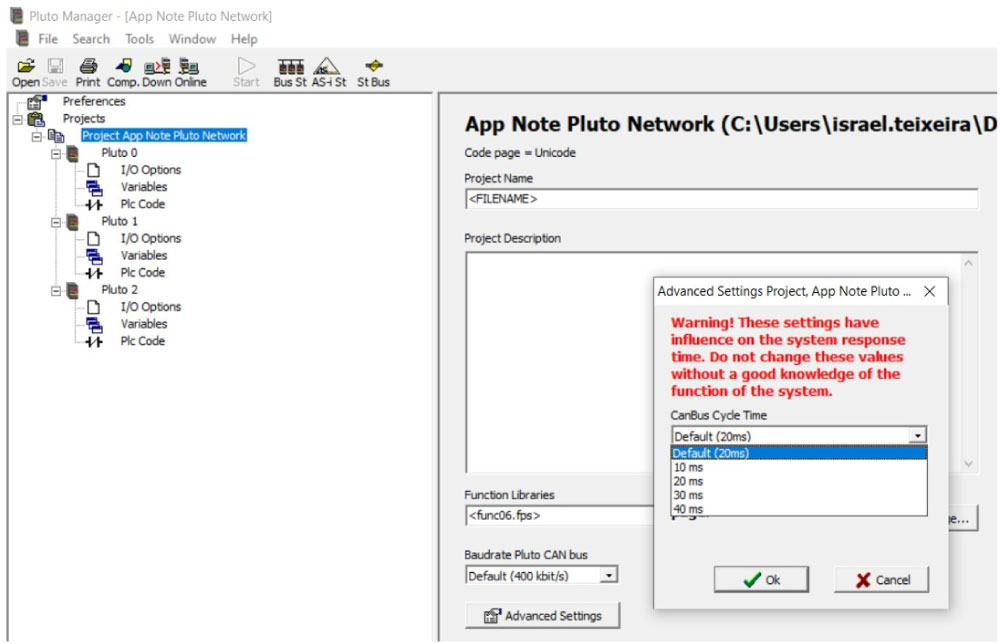Click the Project Name input field

coord(720,199)
